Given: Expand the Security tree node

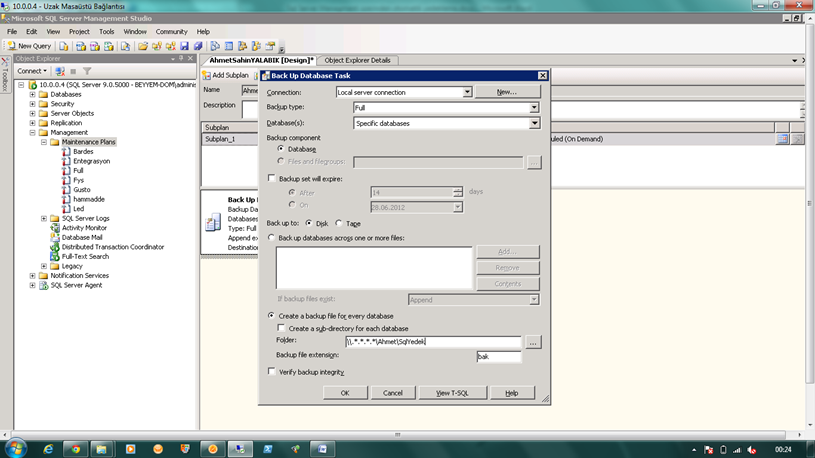Looking at the screenshot, I should coord(32,104).
